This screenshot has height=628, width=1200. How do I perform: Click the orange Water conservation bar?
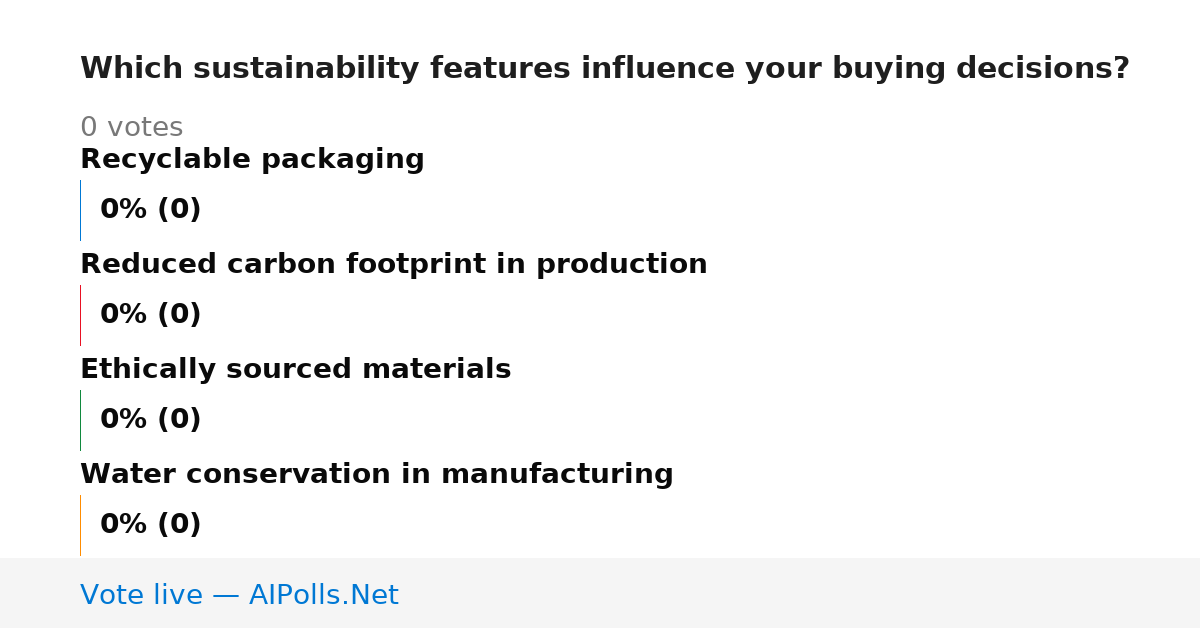(80, 525)
